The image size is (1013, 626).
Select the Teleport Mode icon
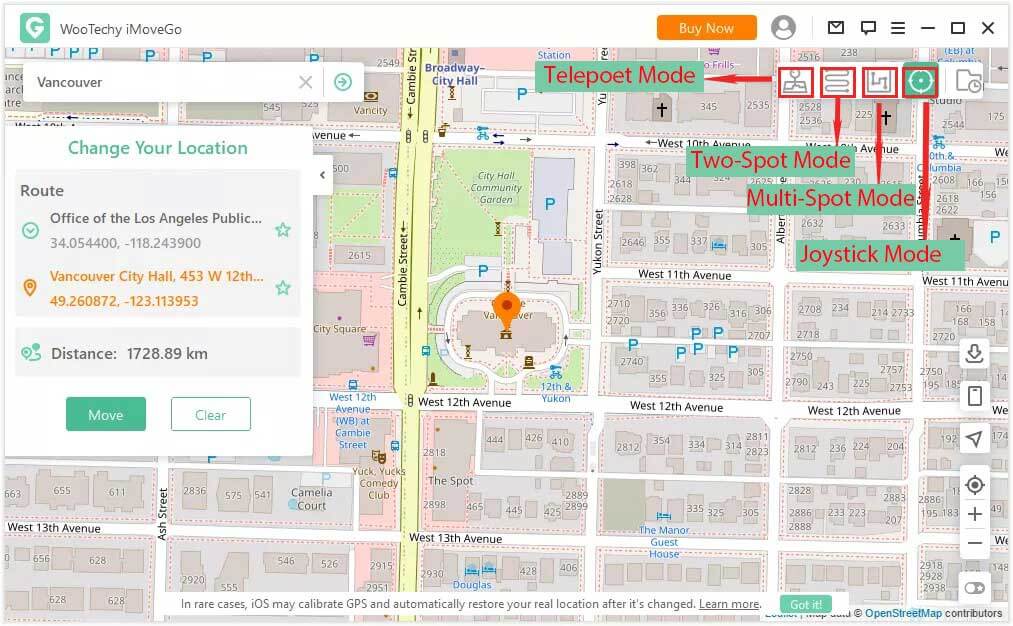point(795,82)
